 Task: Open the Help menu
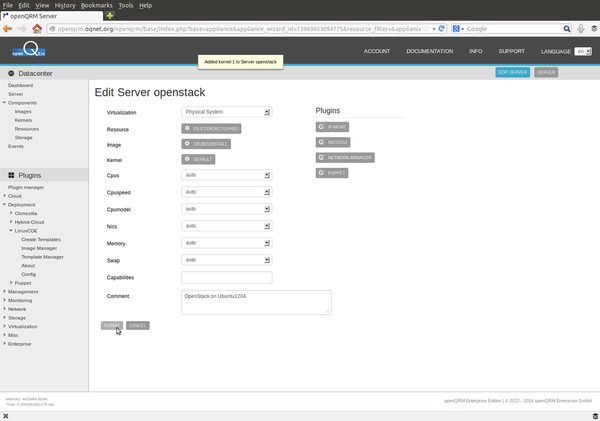pyautogui.click(x=145, y=5)
